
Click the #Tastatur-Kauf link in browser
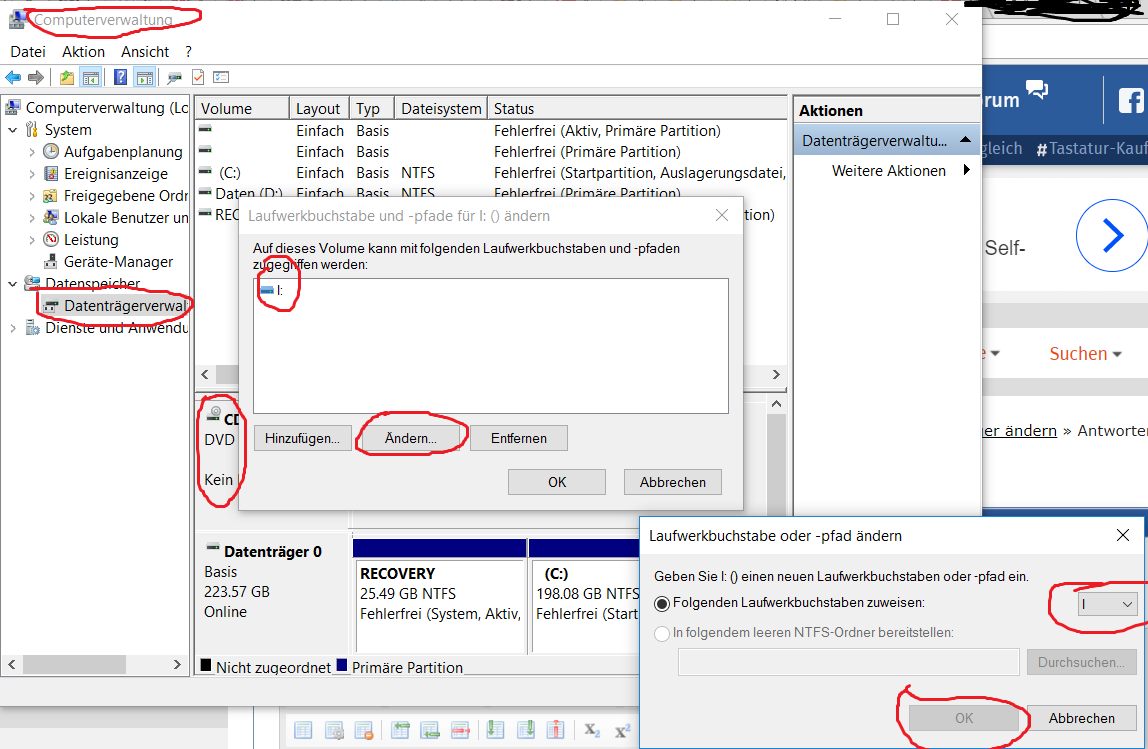pos(1092,149)
